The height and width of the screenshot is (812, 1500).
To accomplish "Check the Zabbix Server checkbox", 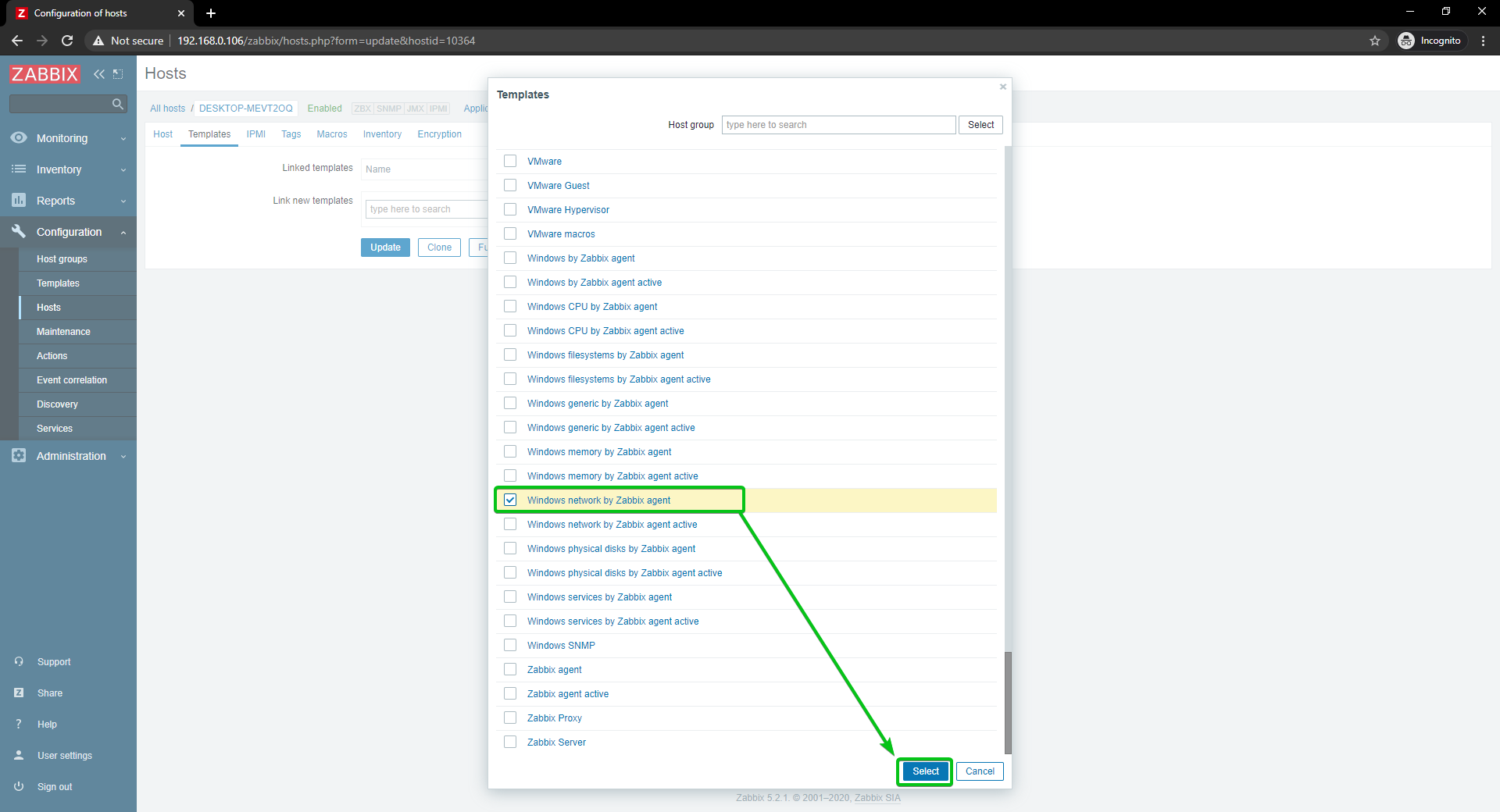I will tap(510, 742).
